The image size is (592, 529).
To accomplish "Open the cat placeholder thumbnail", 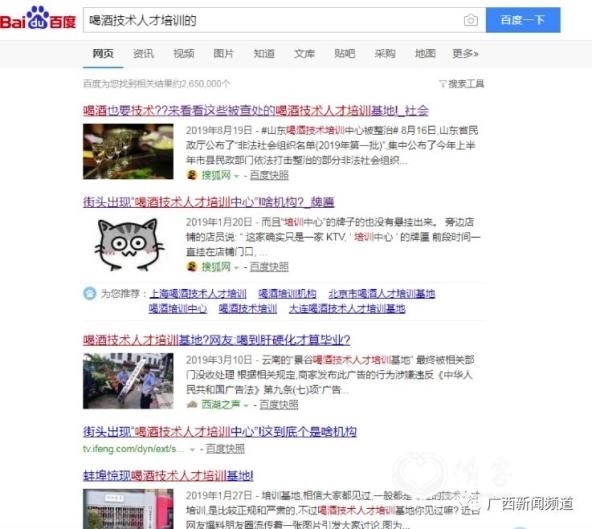I will (128, 244).
